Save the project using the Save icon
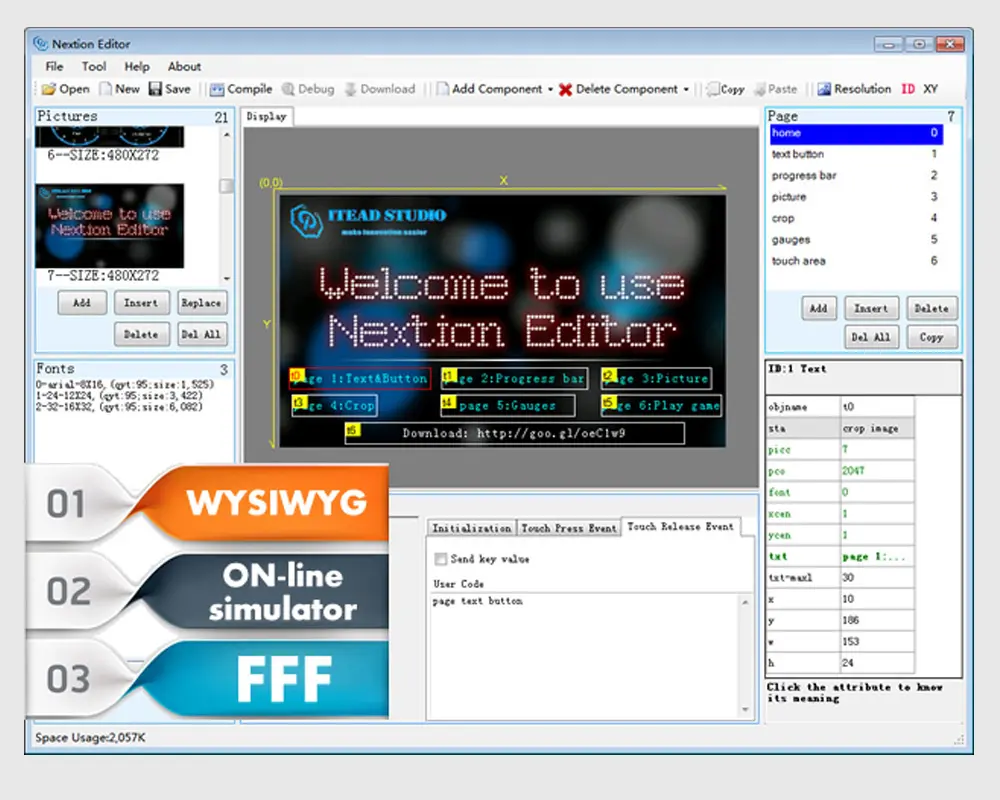The height and width of the screenshot is (800, 1000). coord(169,88)
